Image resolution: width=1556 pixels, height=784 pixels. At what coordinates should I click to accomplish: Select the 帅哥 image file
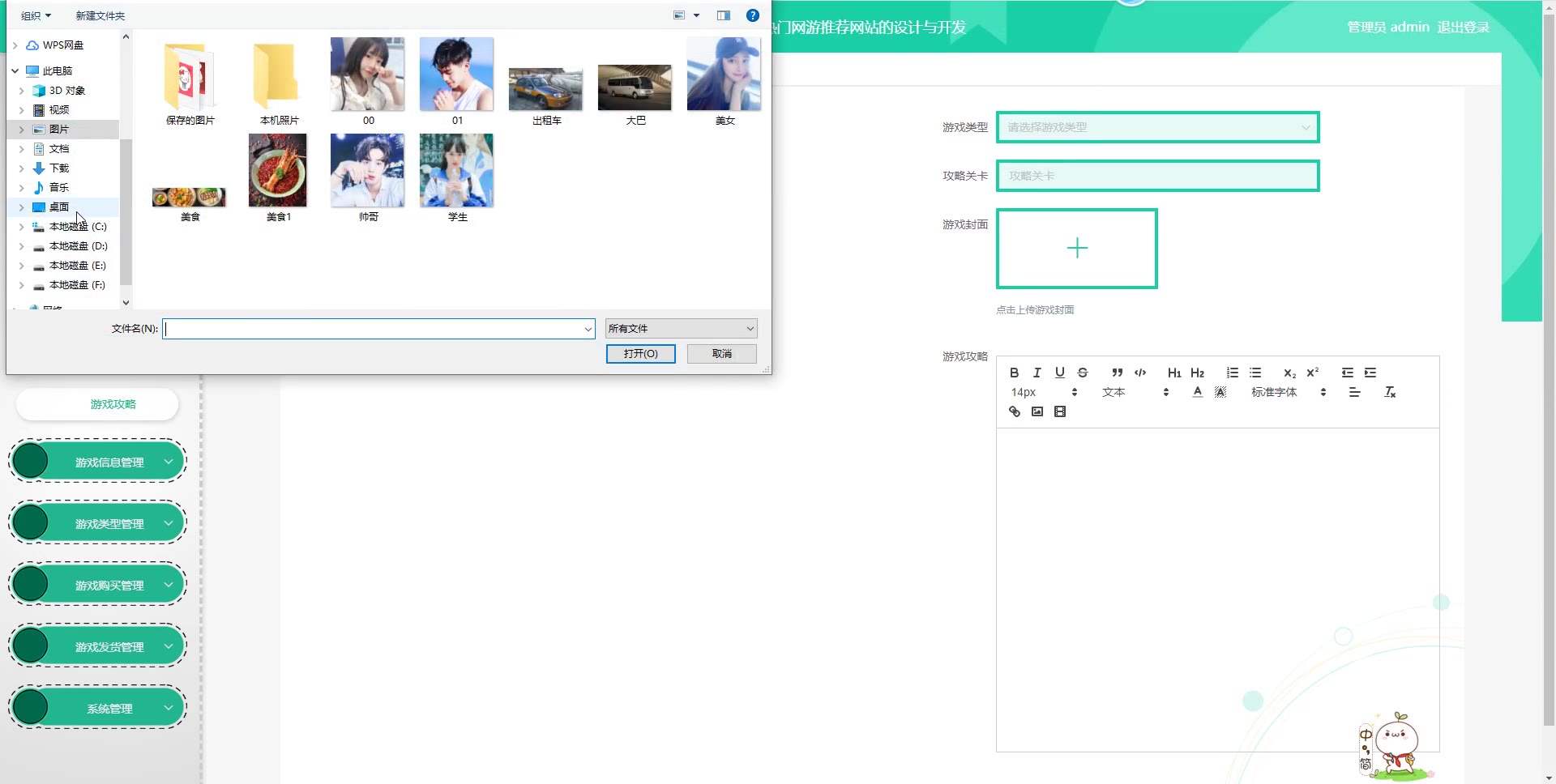(x=368, y=178)
